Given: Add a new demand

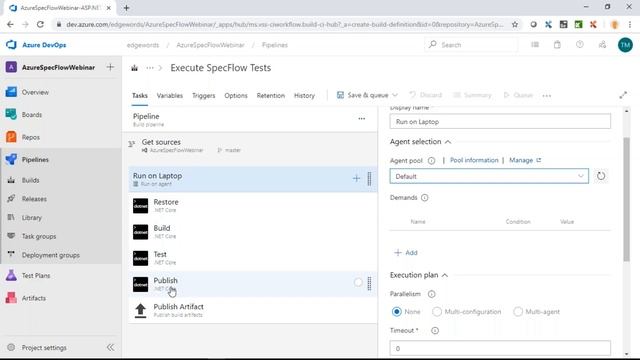Looking at the screenshot, I should [406, 253].
